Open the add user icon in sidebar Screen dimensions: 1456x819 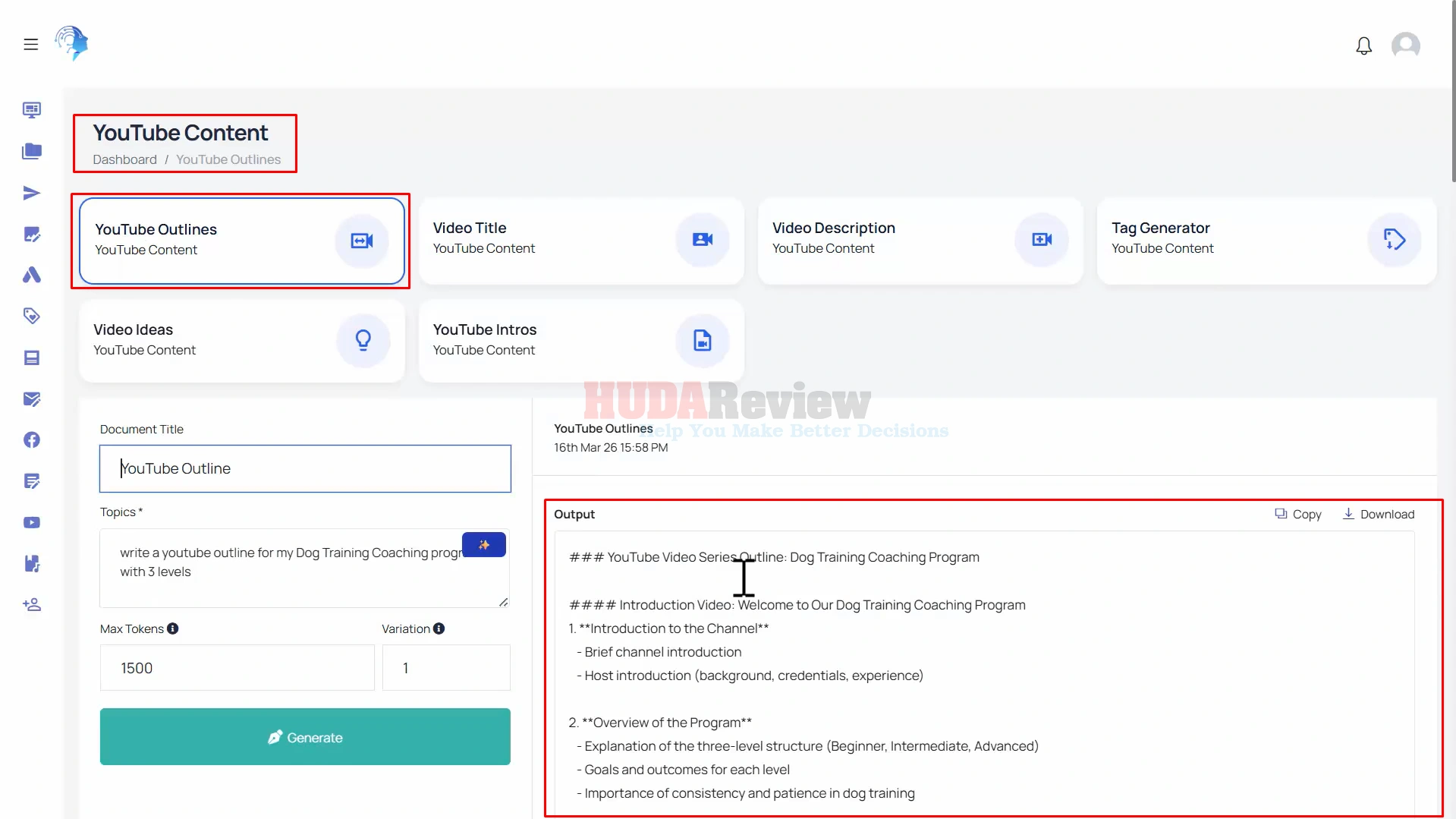point(31,605)
